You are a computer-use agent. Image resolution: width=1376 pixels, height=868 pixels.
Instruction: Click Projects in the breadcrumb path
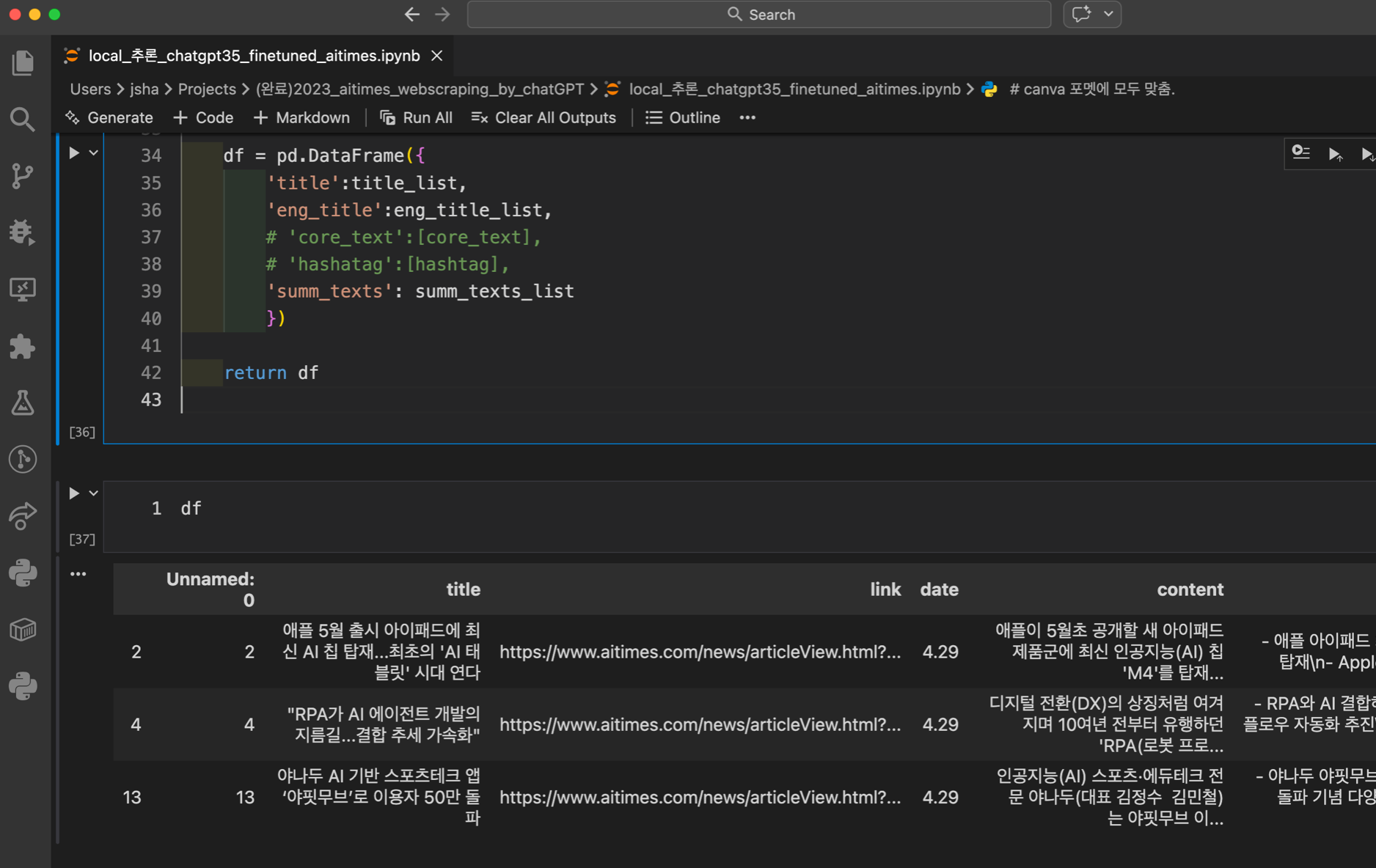coord(207,89)
